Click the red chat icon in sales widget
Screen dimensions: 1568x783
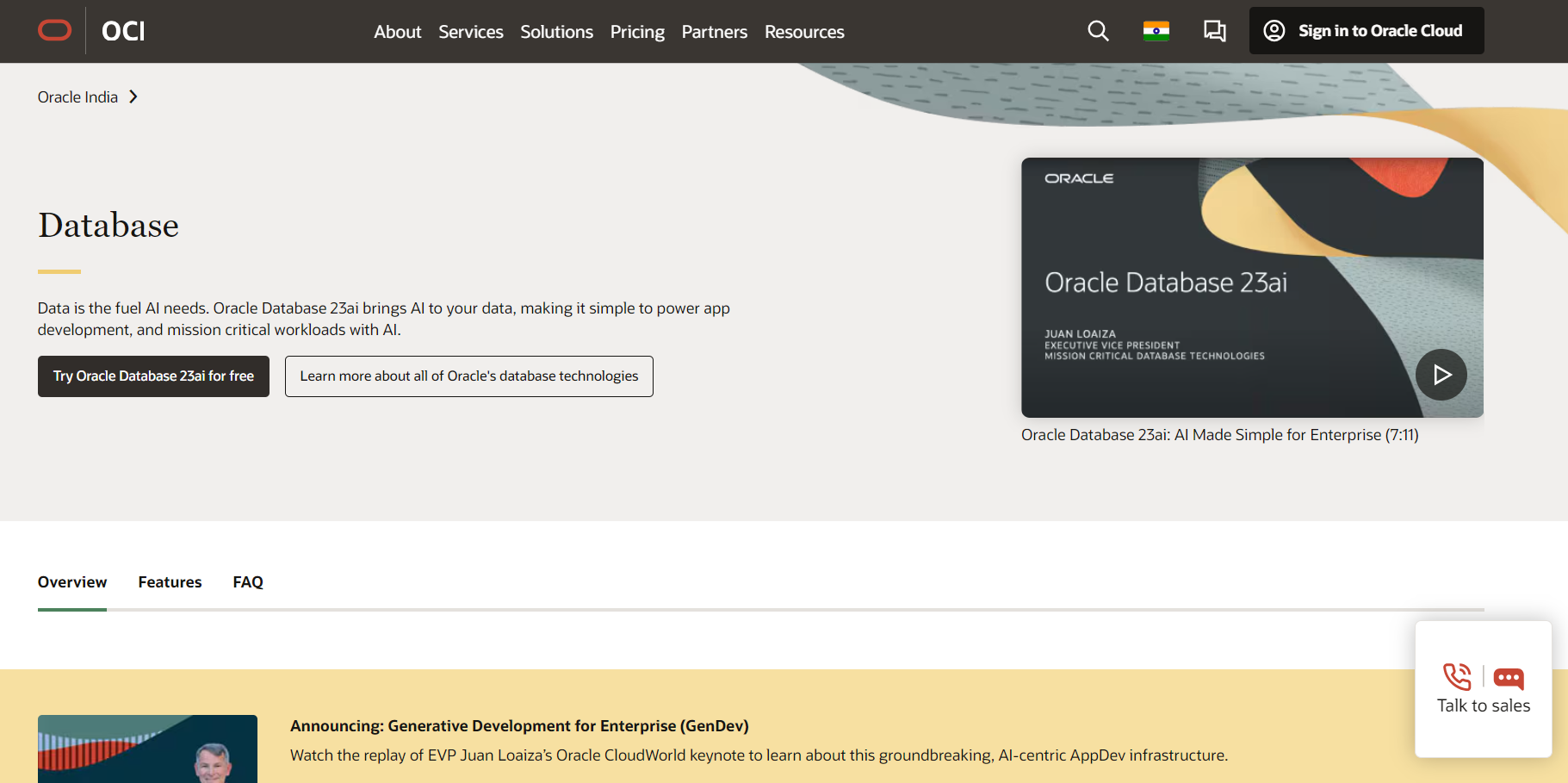pos(1509,679)
